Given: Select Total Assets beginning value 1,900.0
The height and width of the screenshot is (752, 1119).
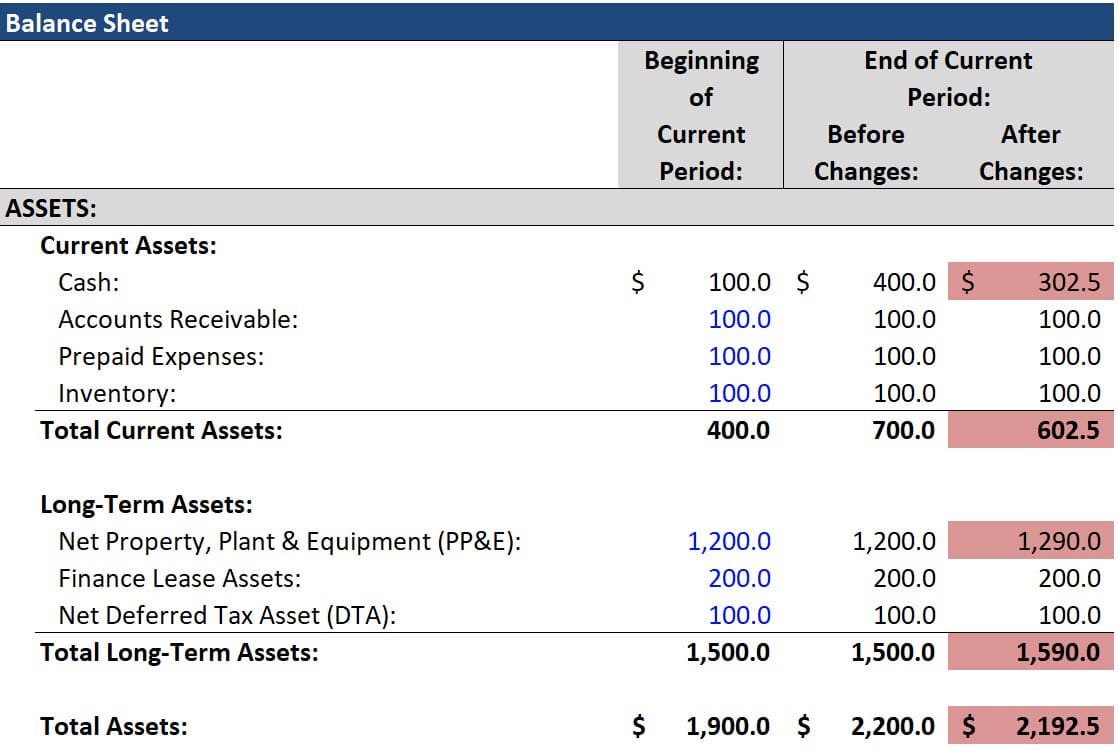Looking at the screenshot, I should (x=728, y=726).
